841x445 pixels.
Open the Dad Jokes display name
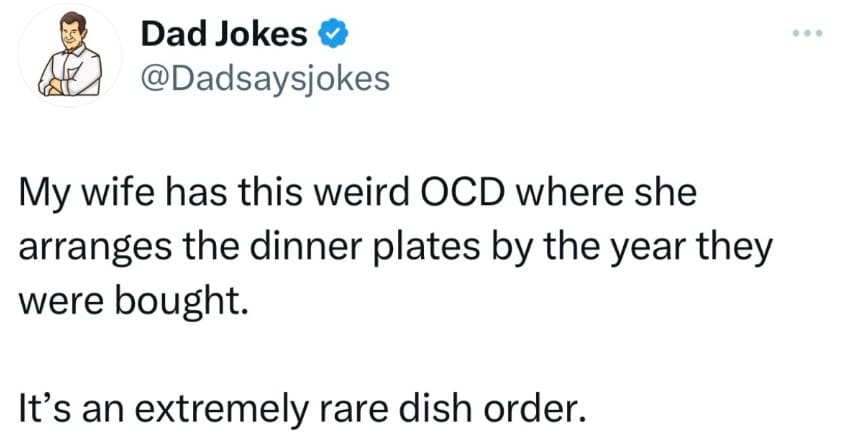[224, 34]
